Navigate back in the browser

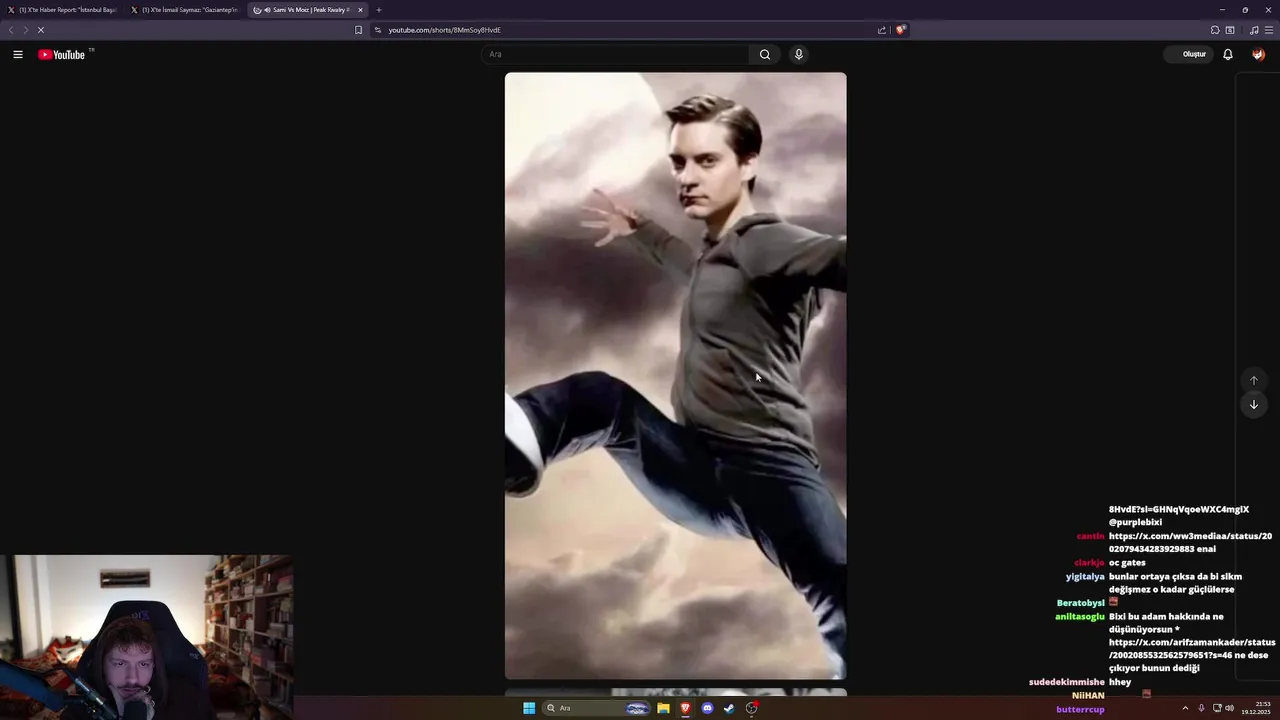(11, 30)
